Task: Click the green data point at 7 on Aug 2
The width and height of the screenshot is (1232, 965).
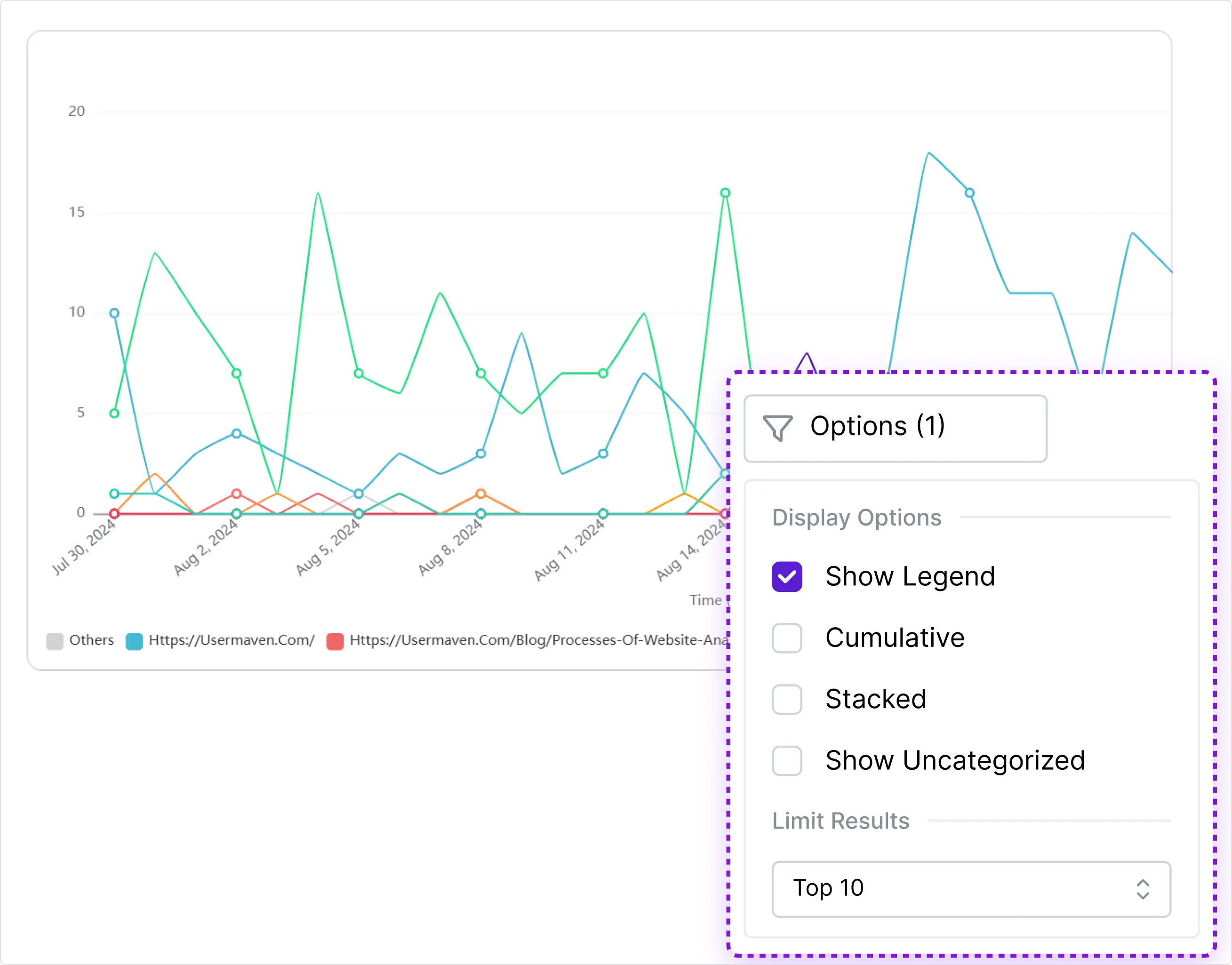Action: (236, 374)
